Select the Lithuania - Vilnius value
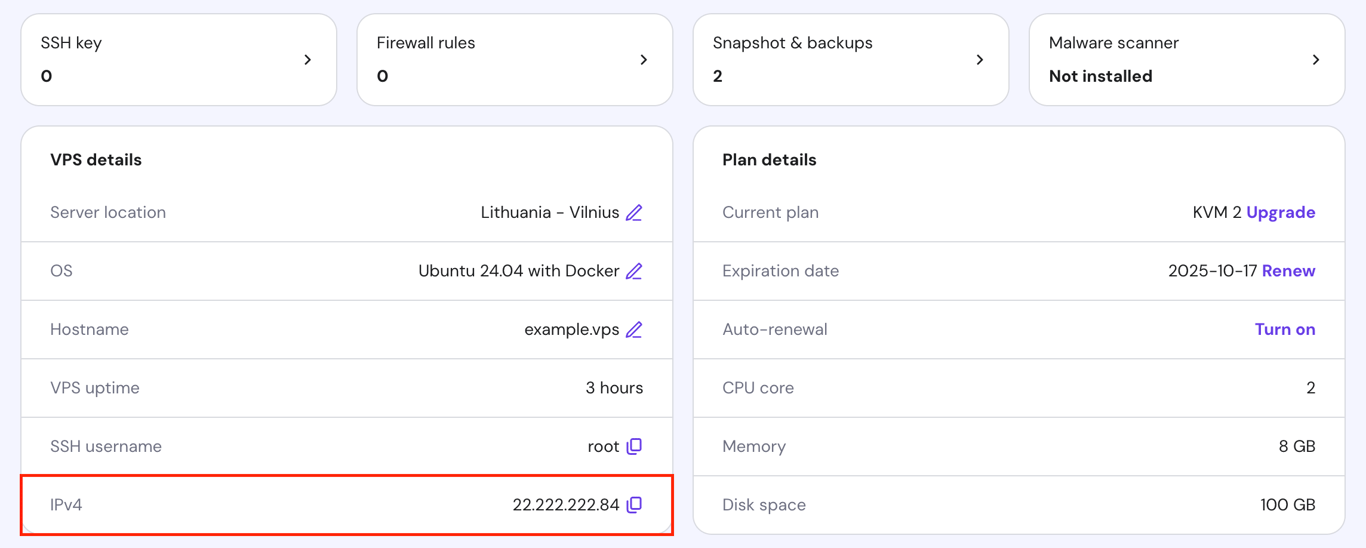Screen dimensions: 1366x548 550,212
